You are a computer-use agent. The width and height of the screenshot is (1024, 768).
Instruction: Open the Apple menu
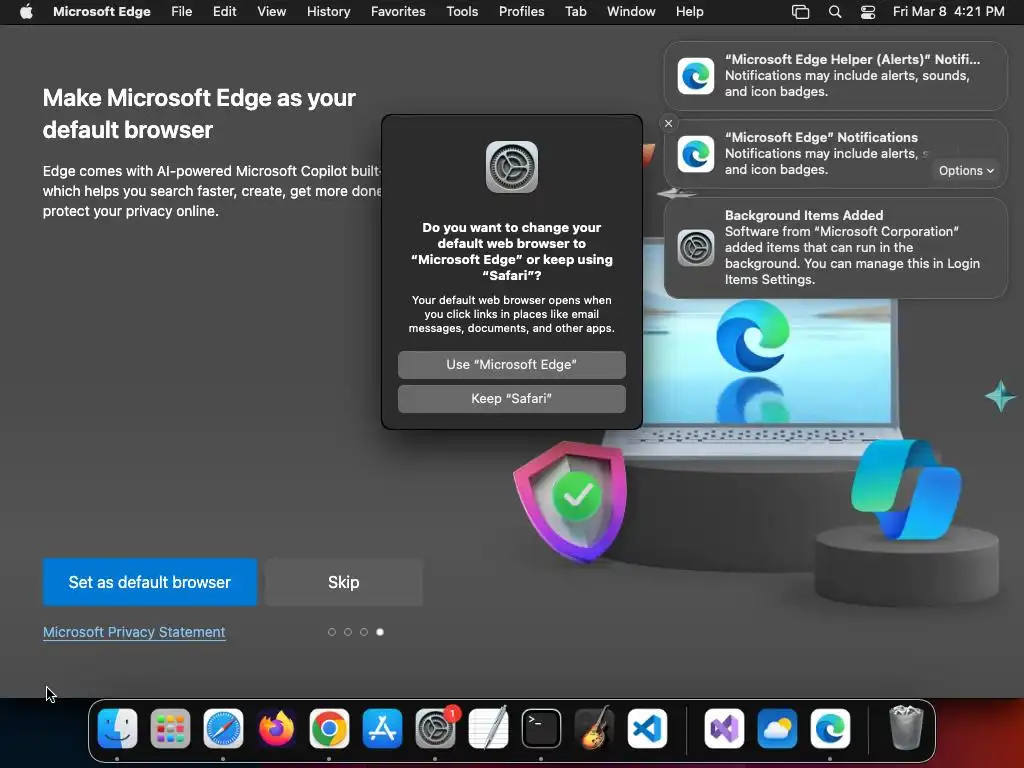tap(26, 12)
